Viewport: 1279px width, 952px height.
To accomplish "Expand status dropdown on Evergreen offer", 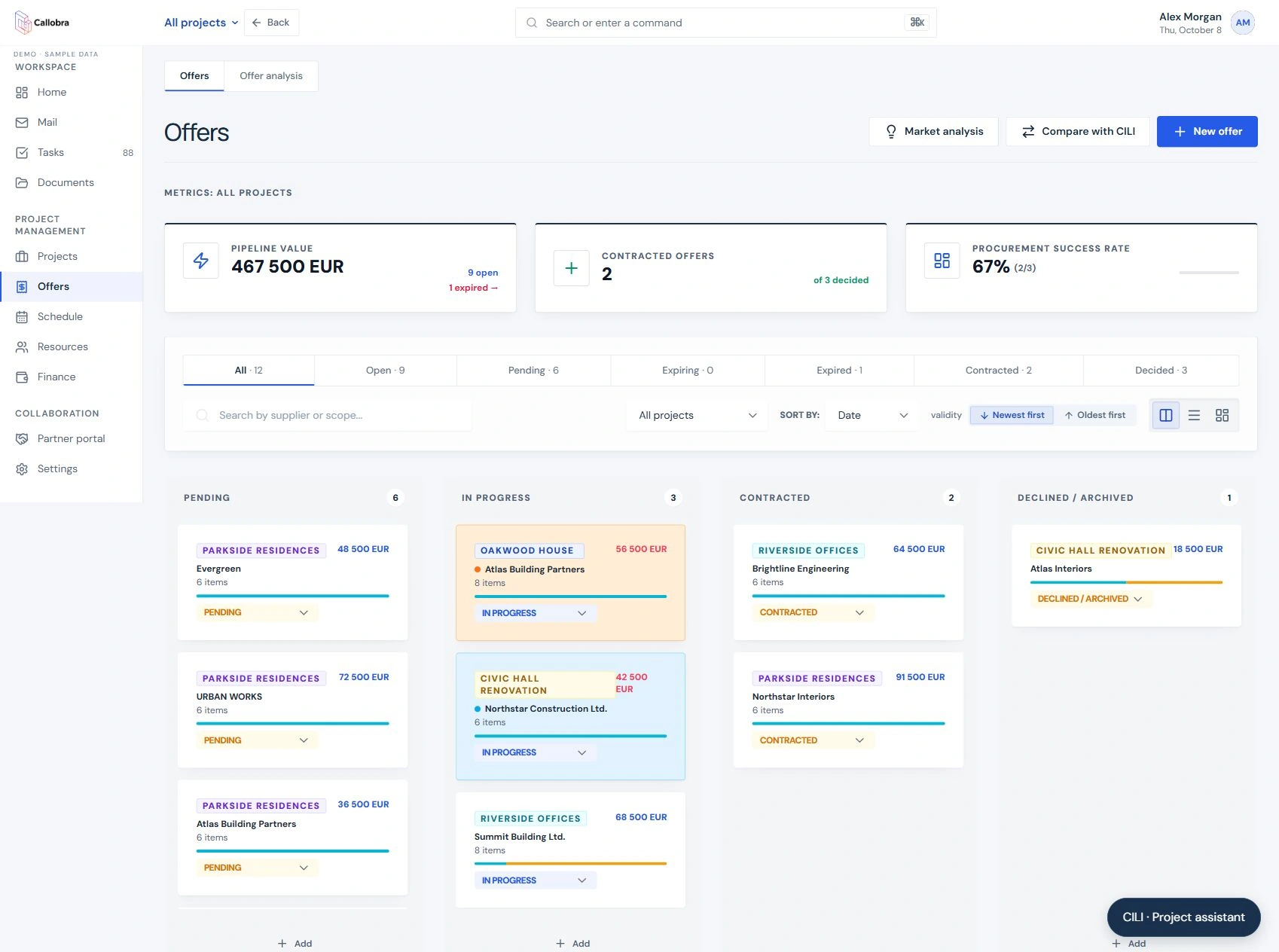I will click(x=258, y=612).
